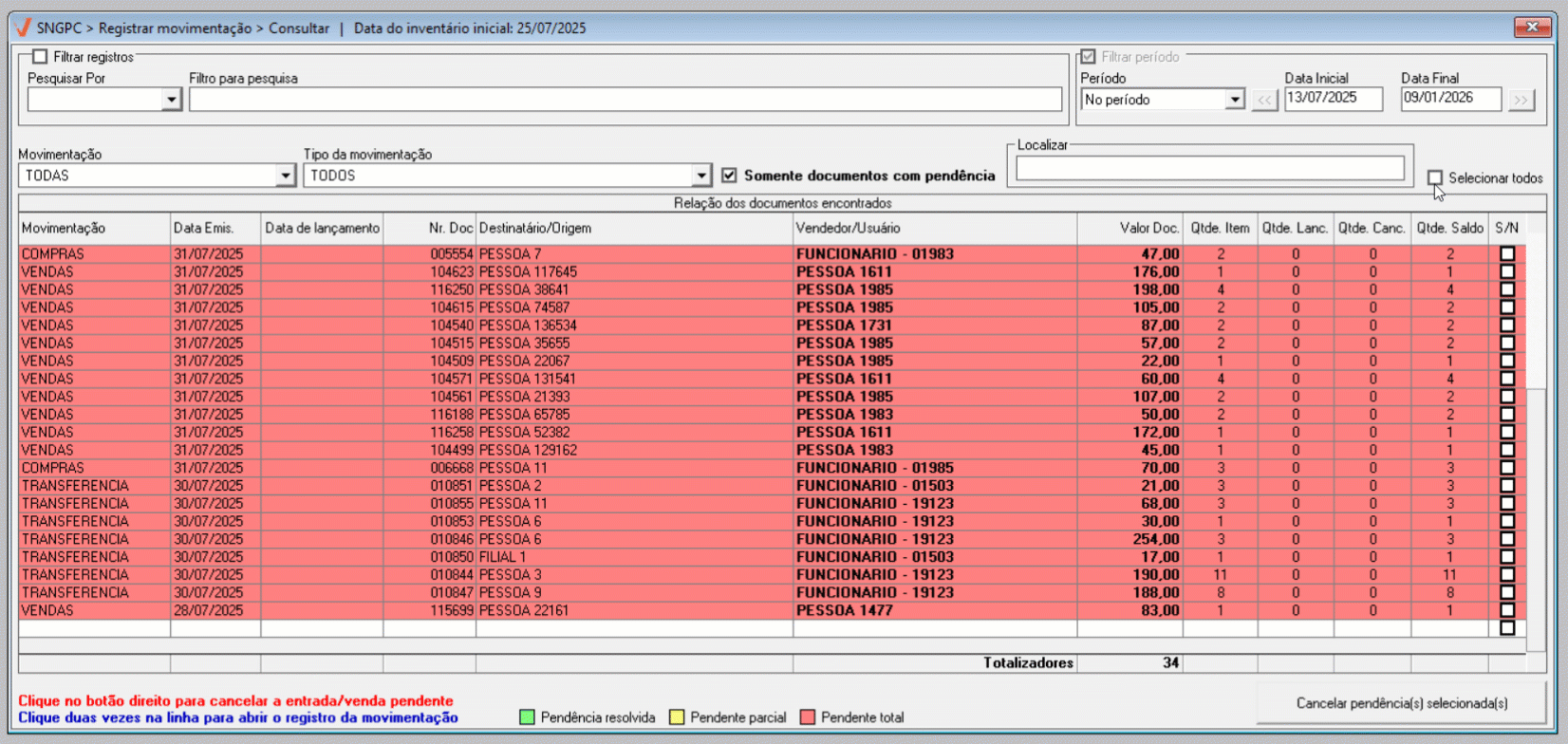
Task: Select document number 104571 cell
Action: pyautogui.click(x=429, y=379)
